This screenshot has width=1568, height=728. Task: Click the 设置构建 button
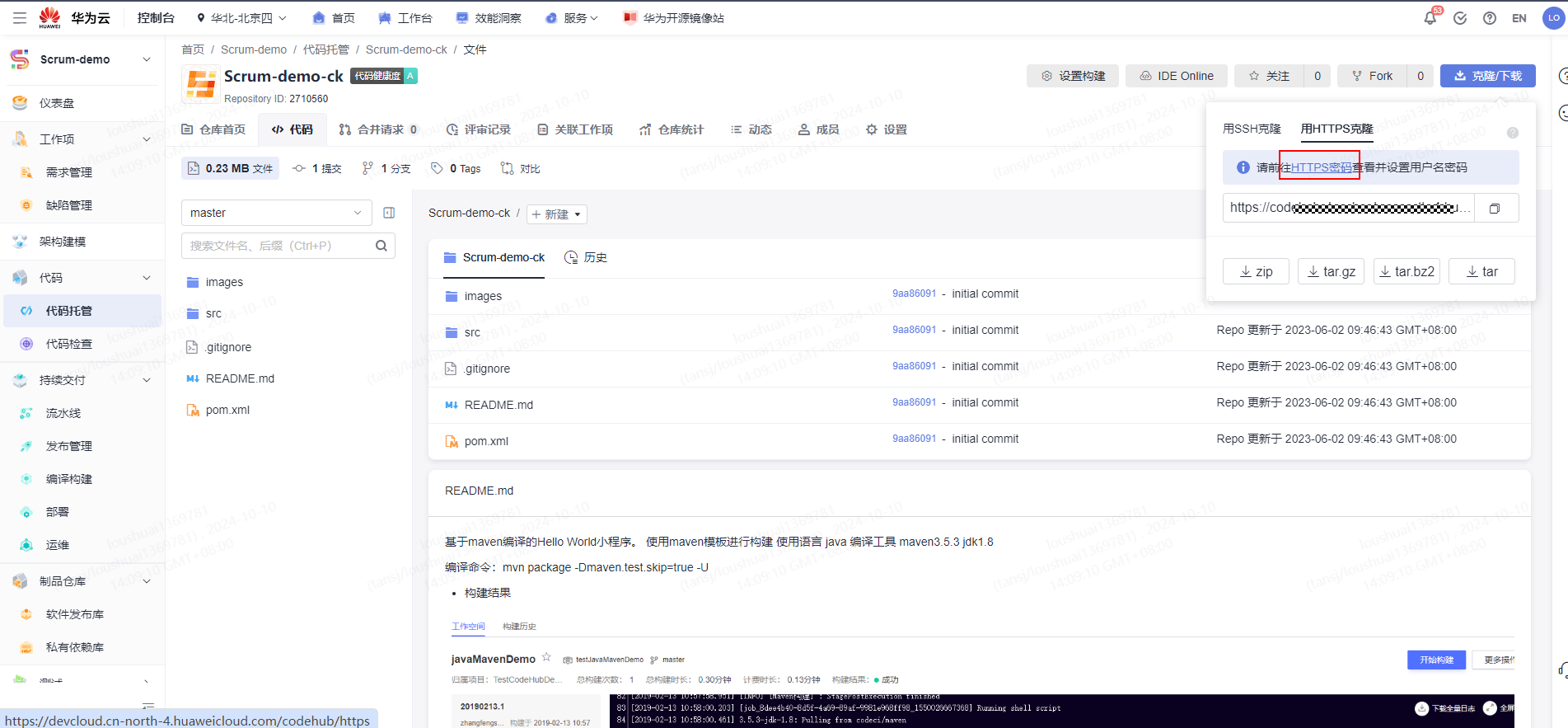(x=1073, y=76)
